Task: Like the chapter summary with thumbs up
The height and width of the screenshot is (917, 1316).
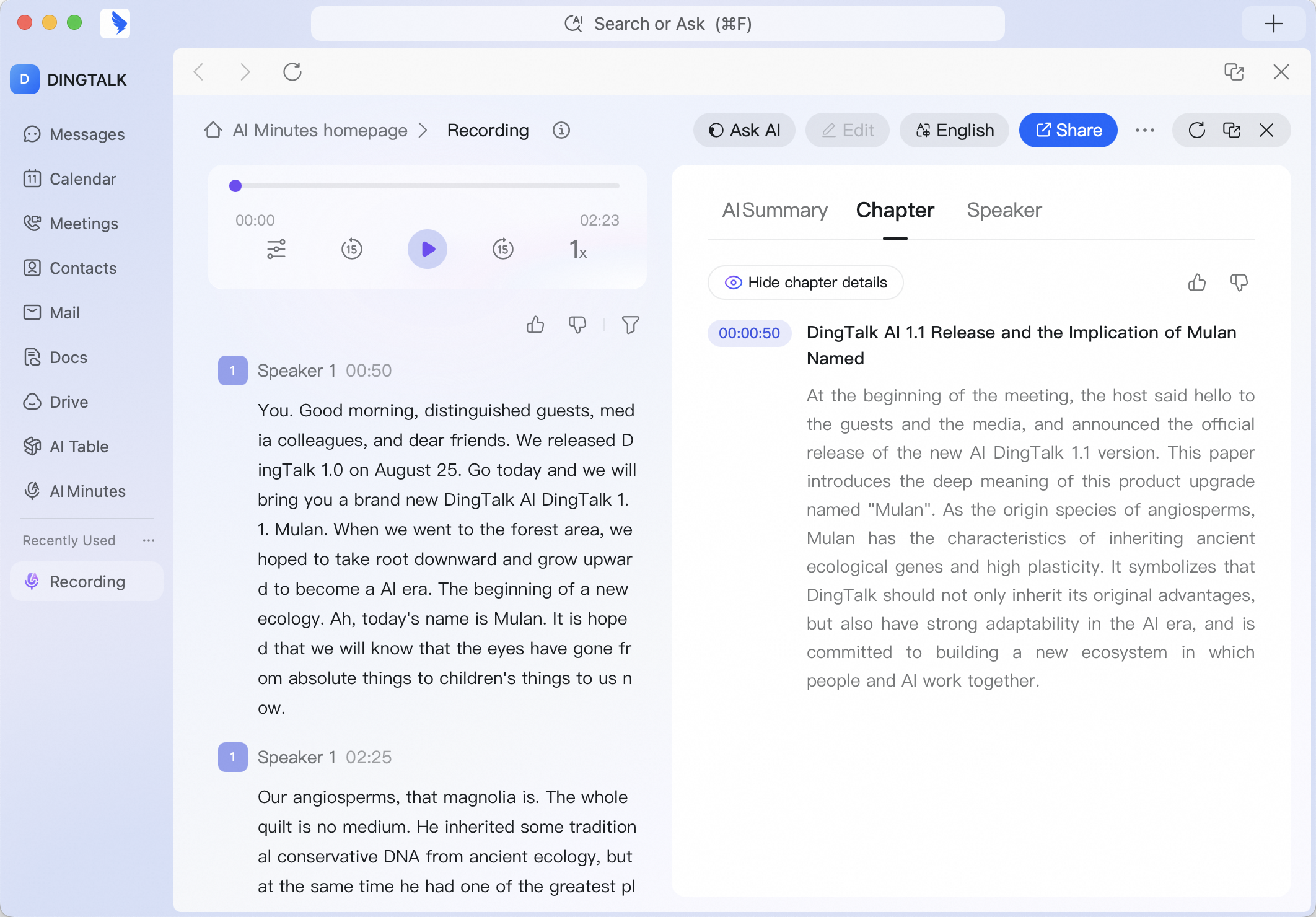Action: coord(1197,283)
